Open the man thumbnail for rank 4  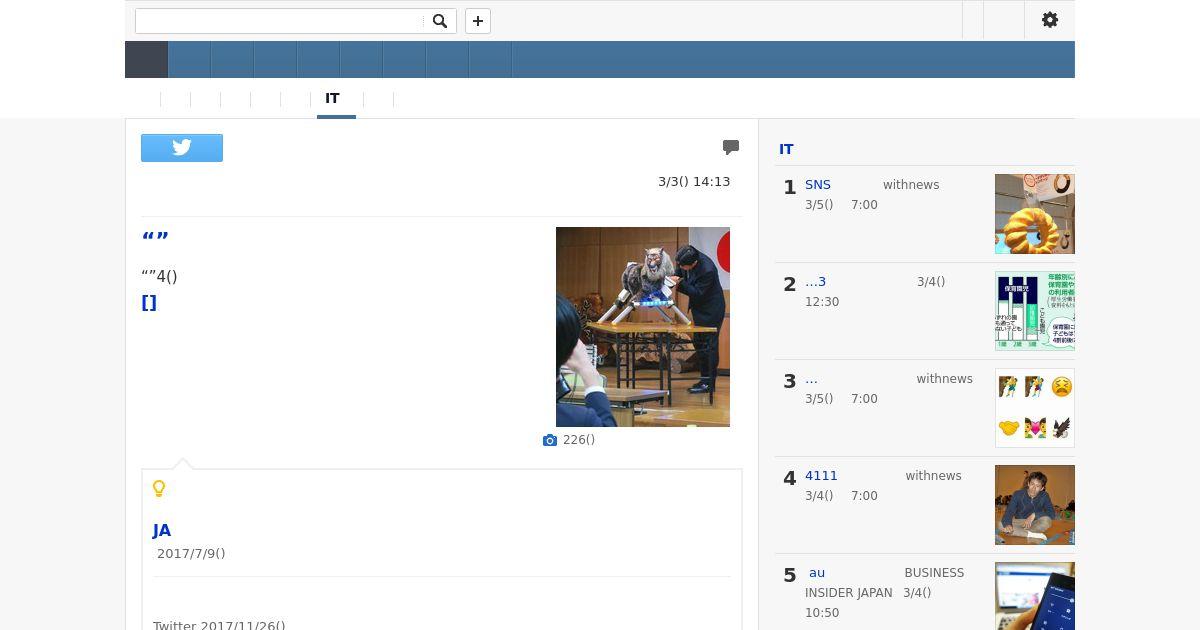click(1035, 505)
